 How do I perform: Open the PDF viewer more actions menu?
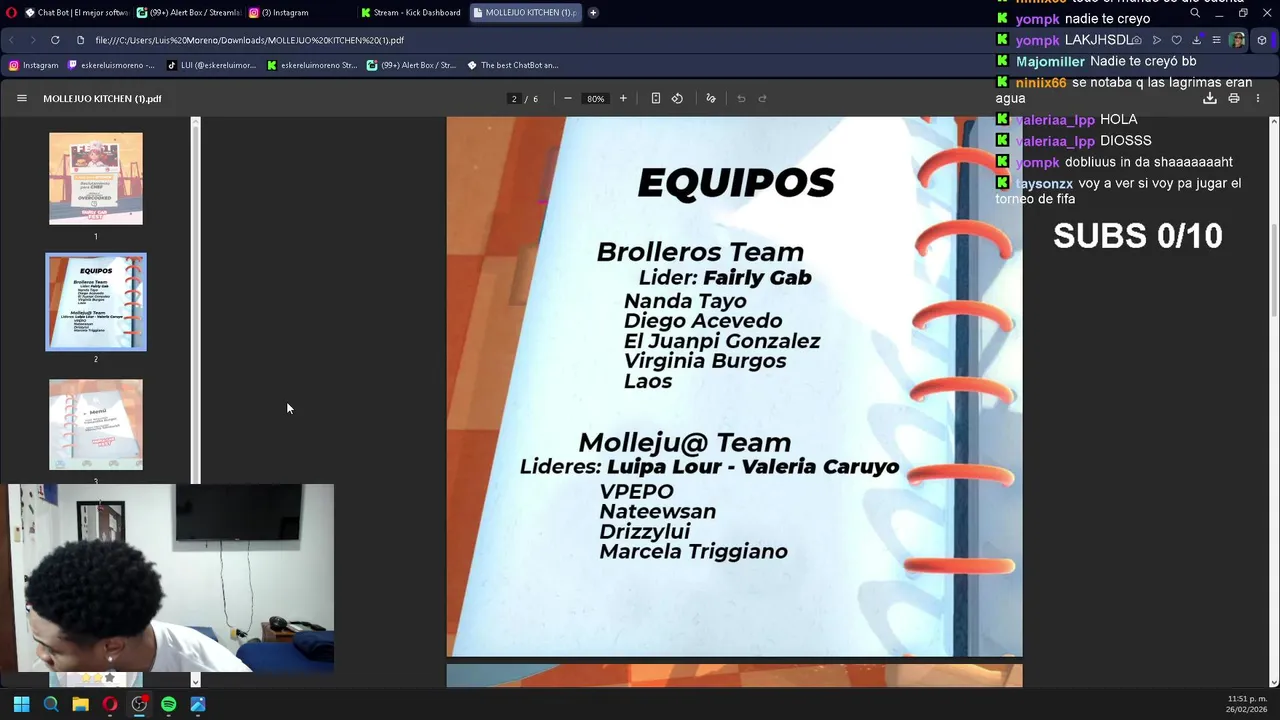click(1257, 98)
